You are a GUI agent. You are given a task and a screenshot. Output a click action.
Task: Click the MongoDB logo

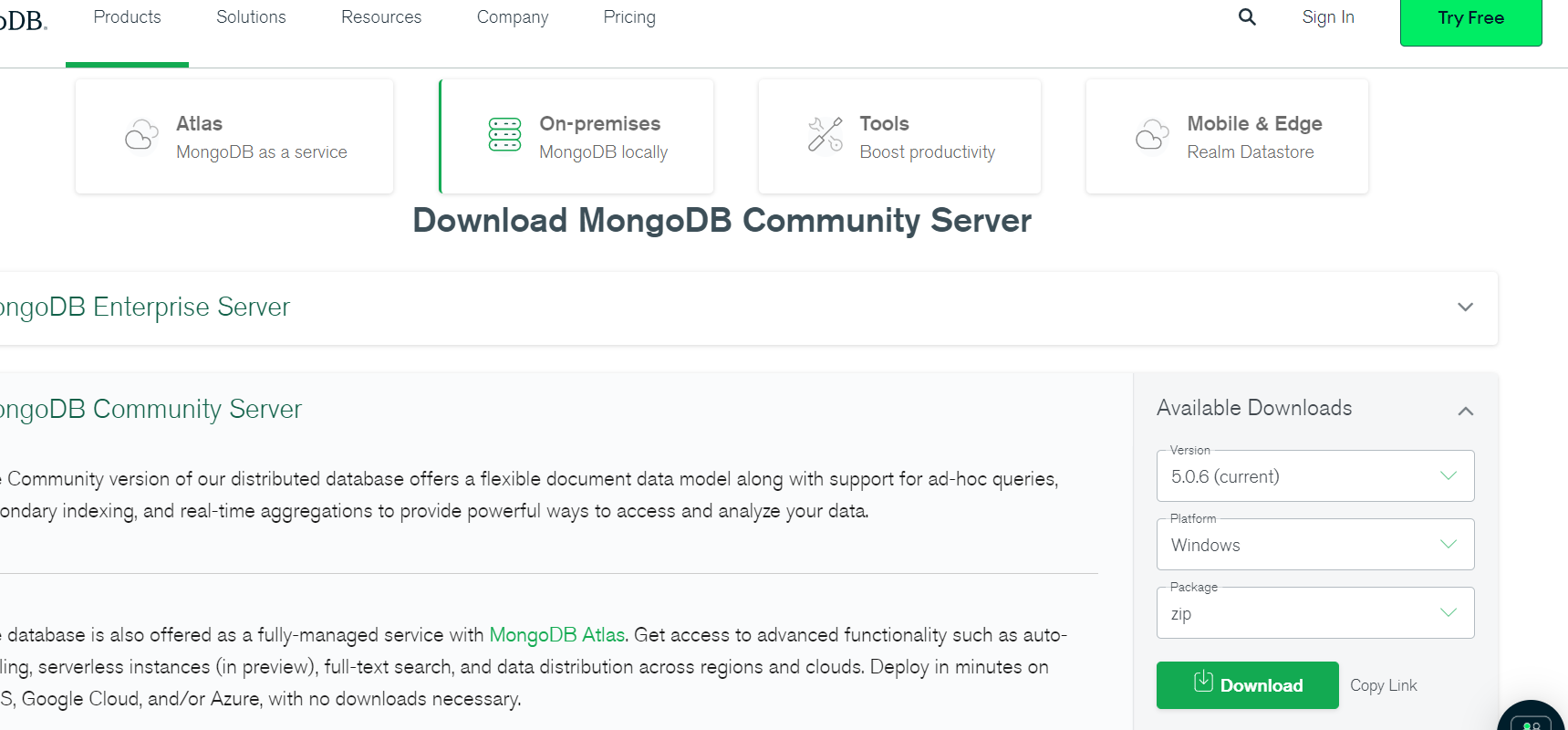click(x=22, y=20)
